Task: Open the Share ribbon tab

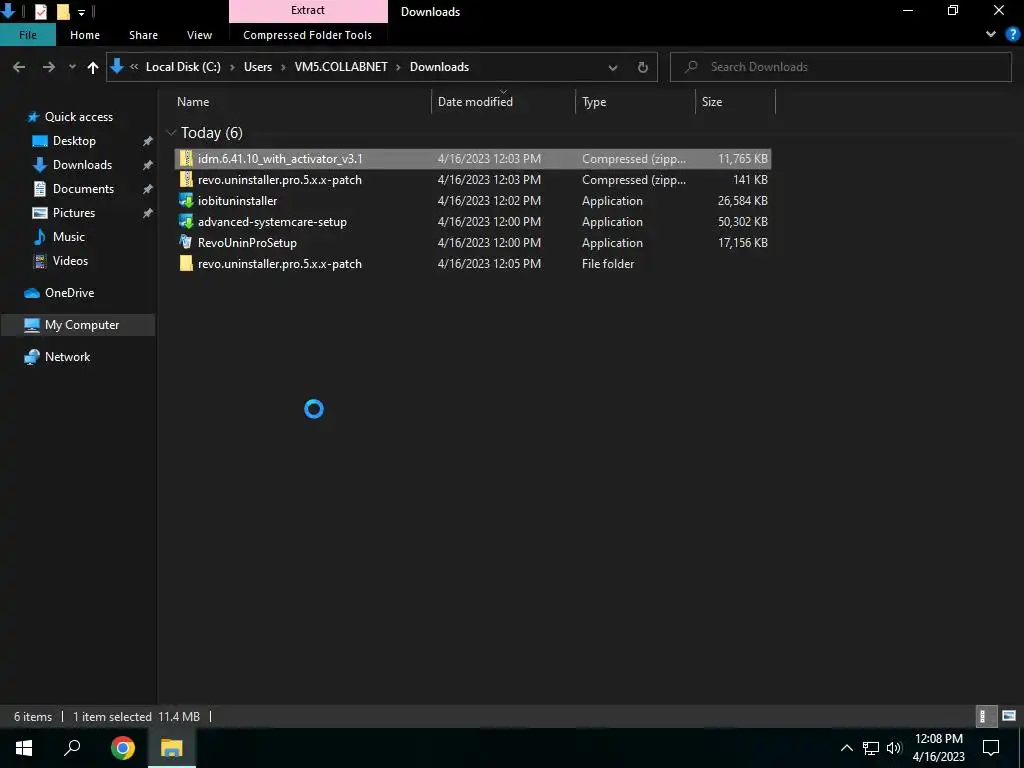Action: [x=143, y=35]
